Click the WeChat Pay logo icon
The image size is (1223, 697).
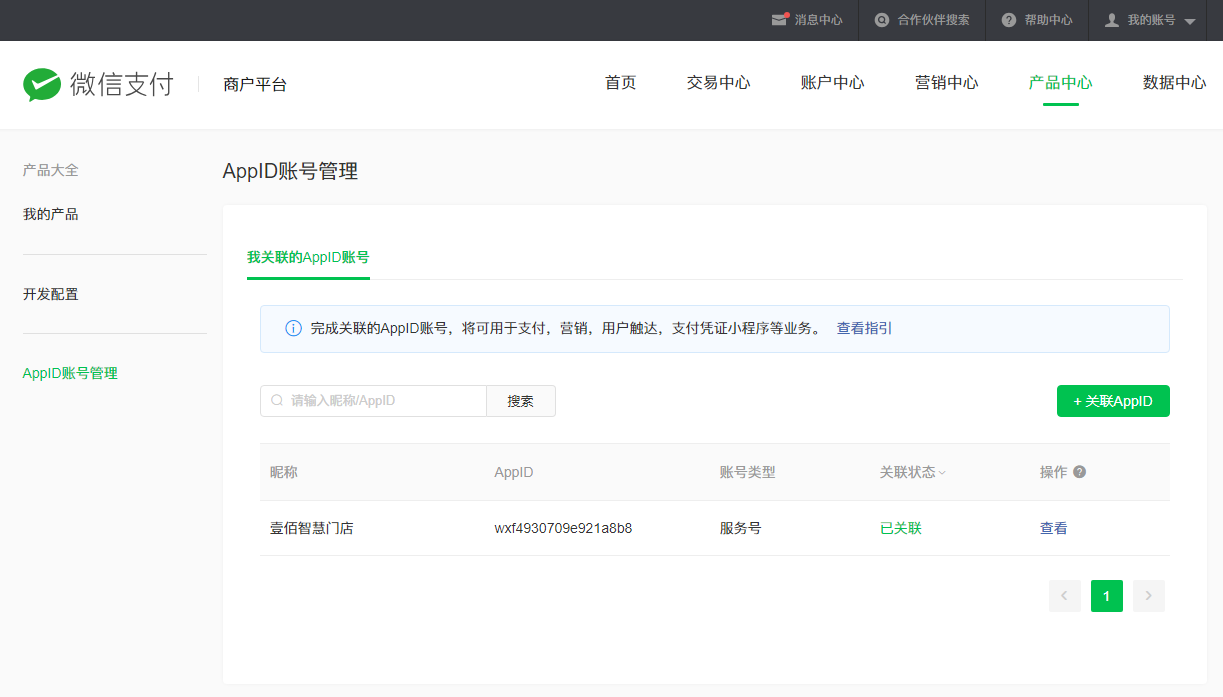point(43,85)
